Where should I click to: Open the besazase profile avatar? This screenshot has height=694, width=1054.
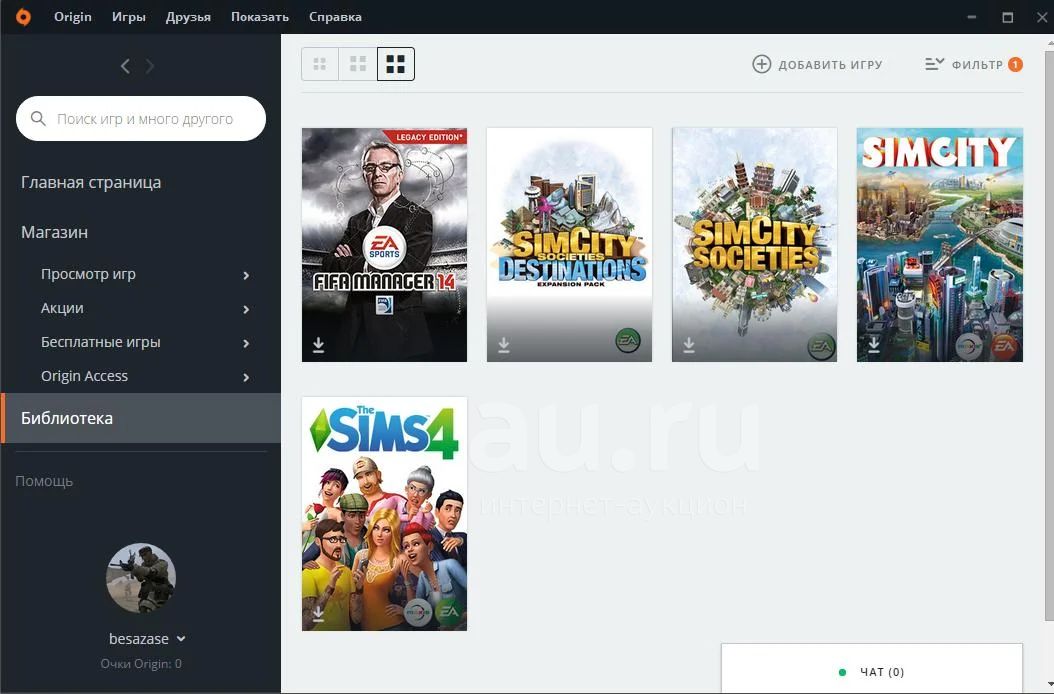point(141,578)
